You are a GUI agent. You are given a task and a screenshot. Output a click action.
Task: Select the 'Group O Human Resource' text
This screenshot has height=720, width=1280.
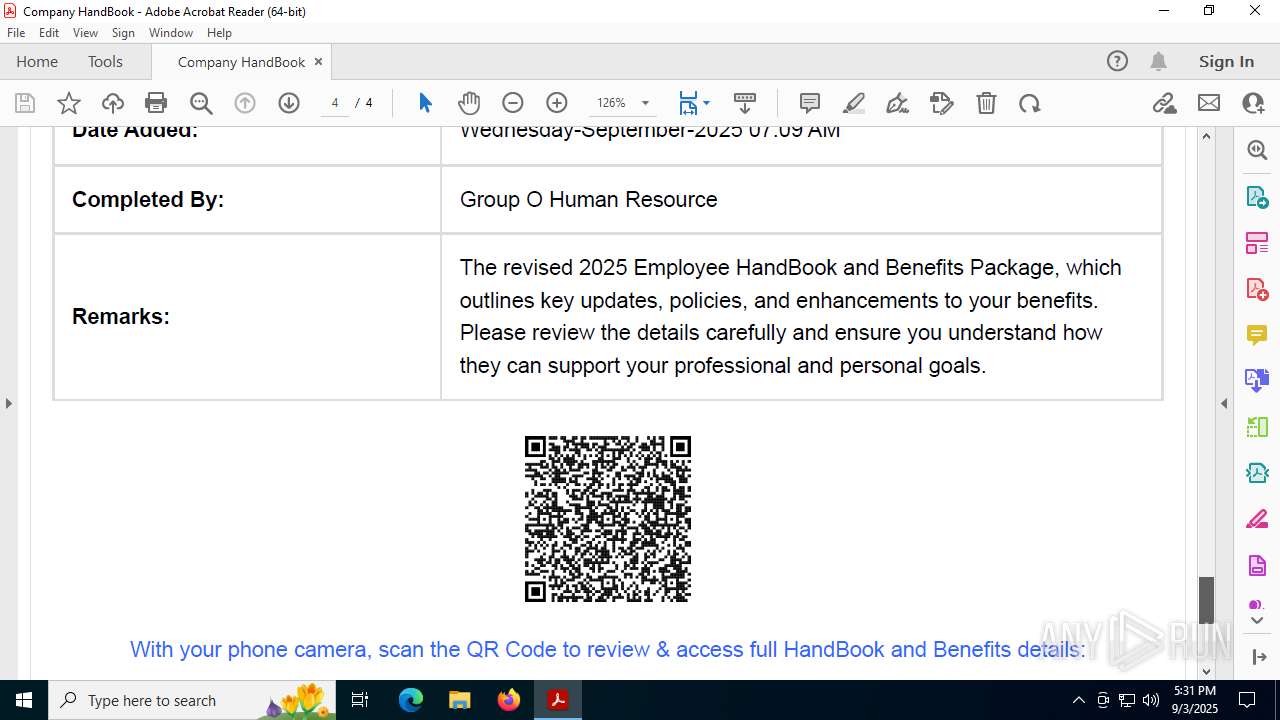(589, 199)
